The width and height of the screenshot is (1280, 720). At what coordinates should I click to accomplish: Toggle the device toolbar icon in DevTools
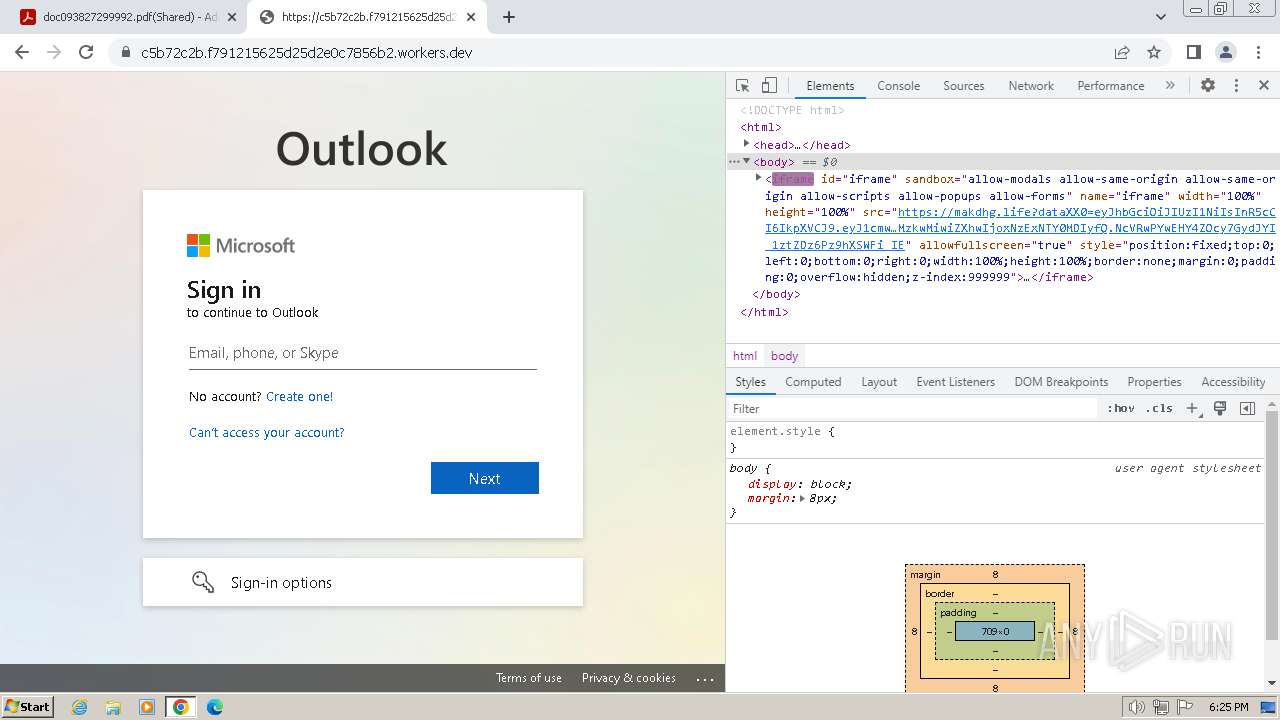tap(769, 86)
